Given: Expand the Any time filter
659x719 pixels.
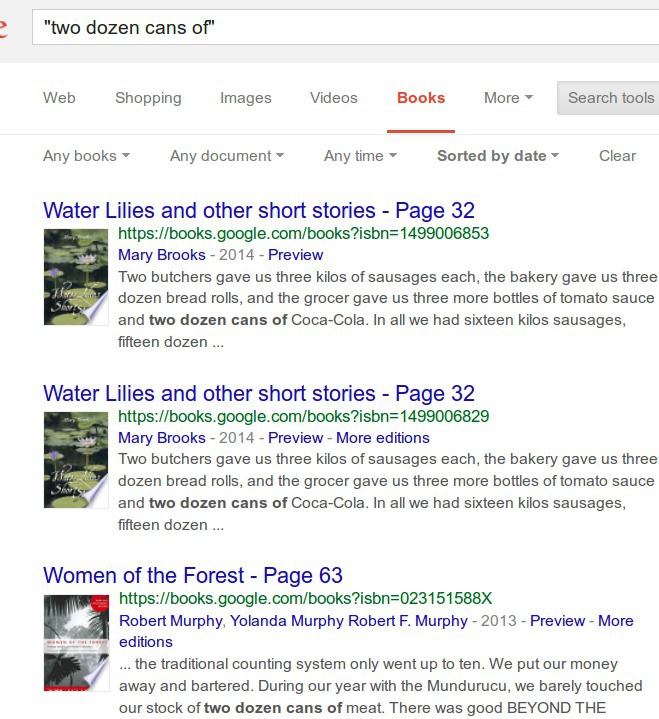Looking at the screenshot, I should [360, 156].
